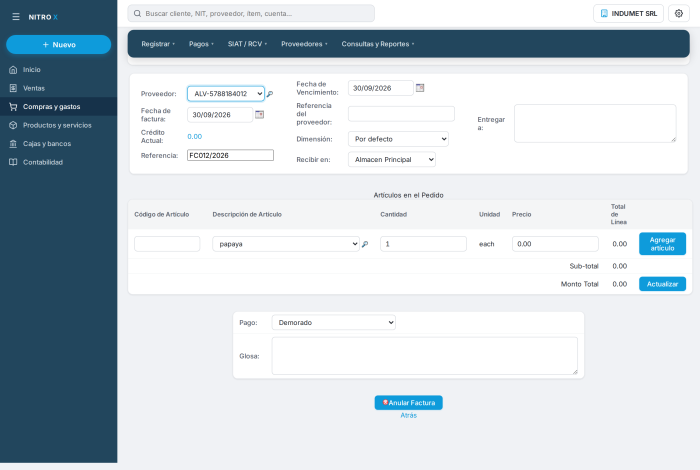Click the Inicio home icon

tap(13, 70)
